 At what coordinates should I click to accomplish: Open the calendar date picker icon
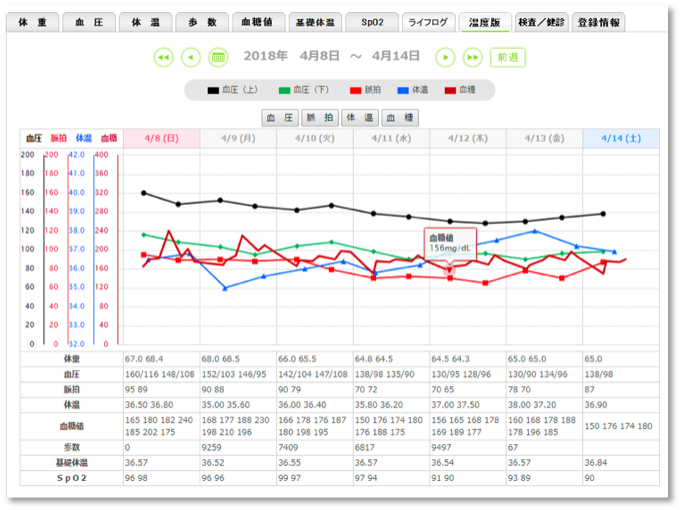[x=218, y=57]
